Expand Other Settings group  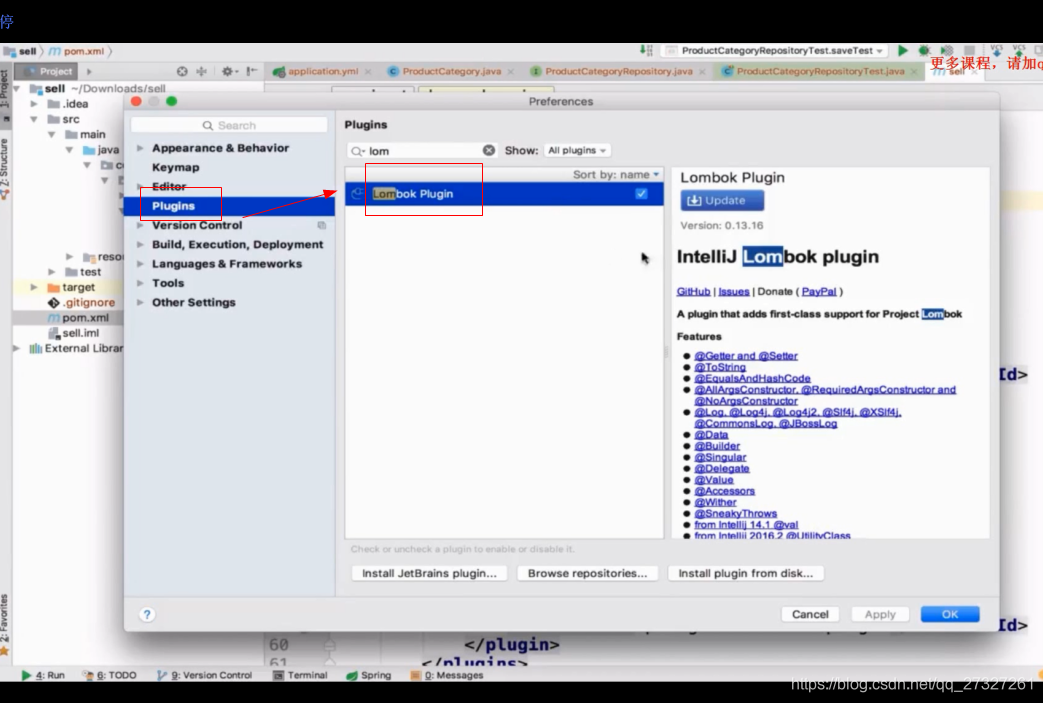(x=140, y=302)
